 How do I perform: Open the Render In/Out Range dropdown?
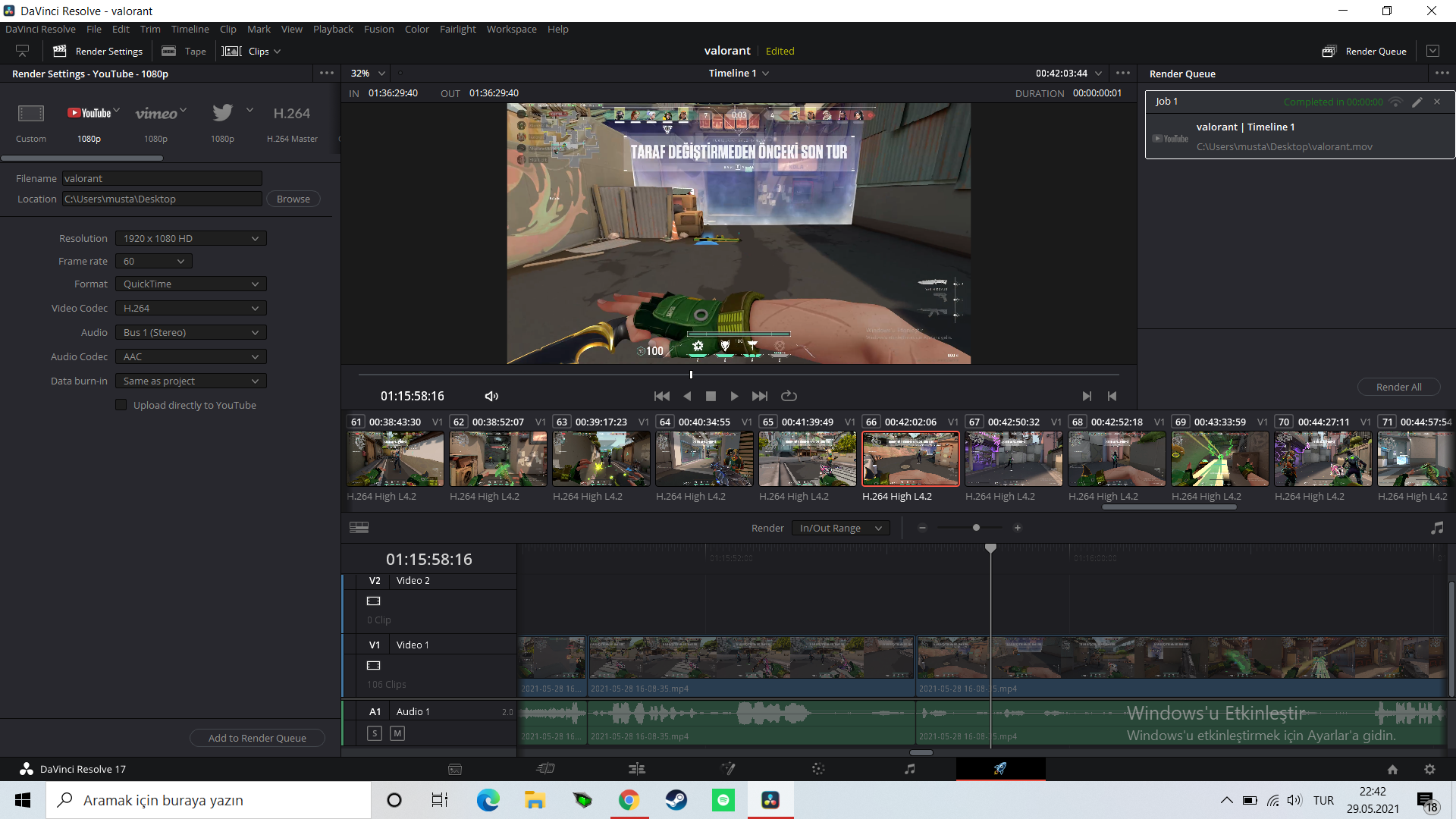click(x=840, y=528)
